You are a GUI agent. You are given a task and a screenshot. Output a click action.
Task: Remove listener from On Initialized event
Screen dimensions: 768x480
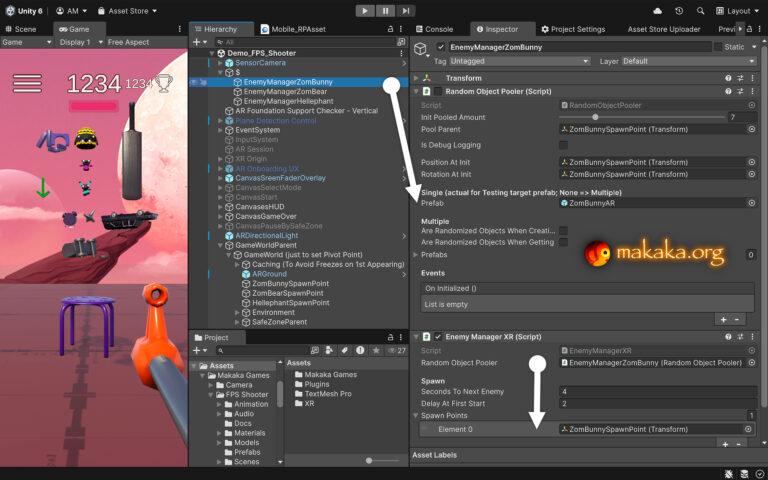pyautogui.click(x=737, y=319)
